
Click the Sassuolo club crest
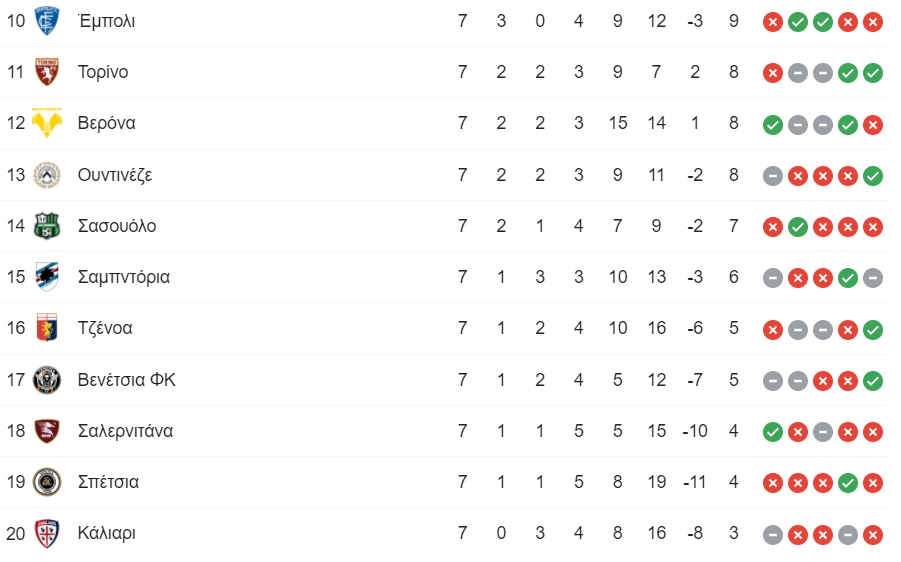tap(47, 226)
